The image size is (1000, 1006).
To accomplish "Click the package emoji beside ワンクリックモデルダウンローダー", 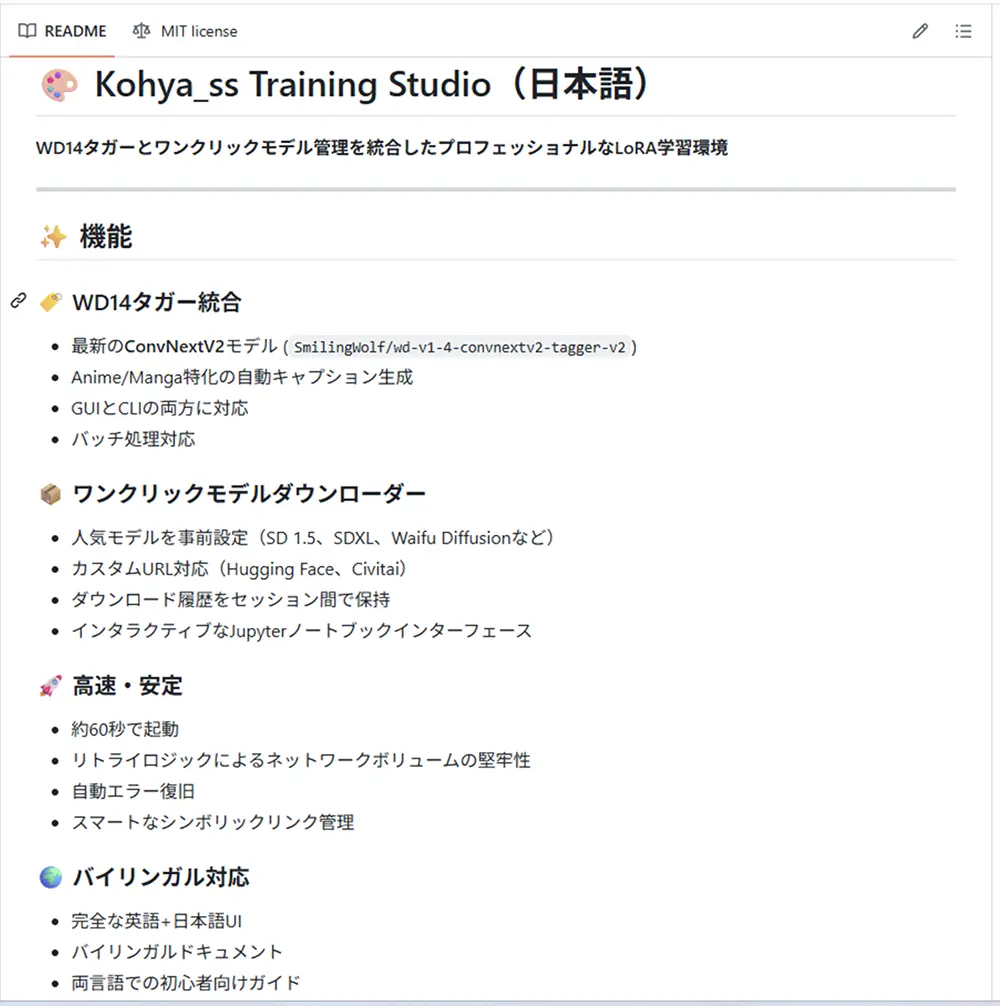I will [49, 492].
